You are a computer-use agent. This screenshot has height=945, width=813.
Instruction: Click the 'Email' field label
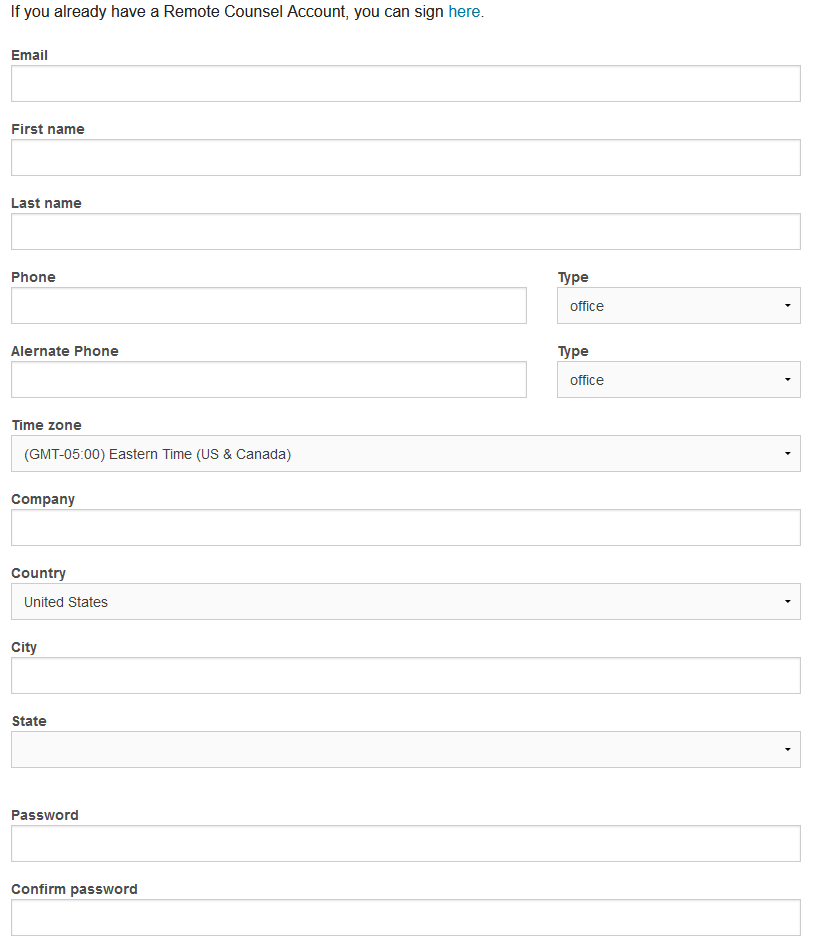(x=29, y=55)
